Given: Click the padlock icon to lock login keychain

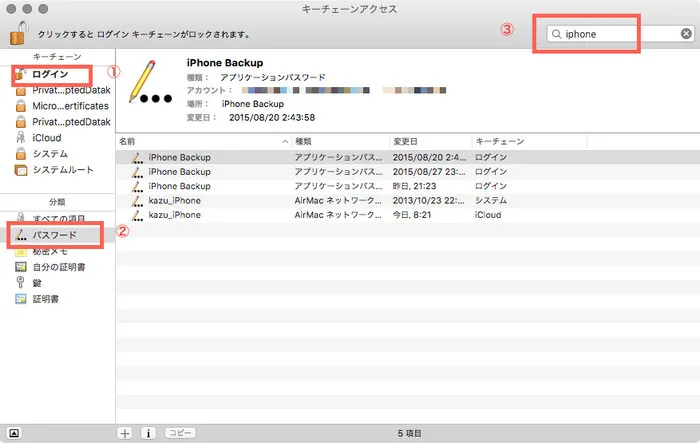Looking at the screenshot, I should click(x=18, y=33).
